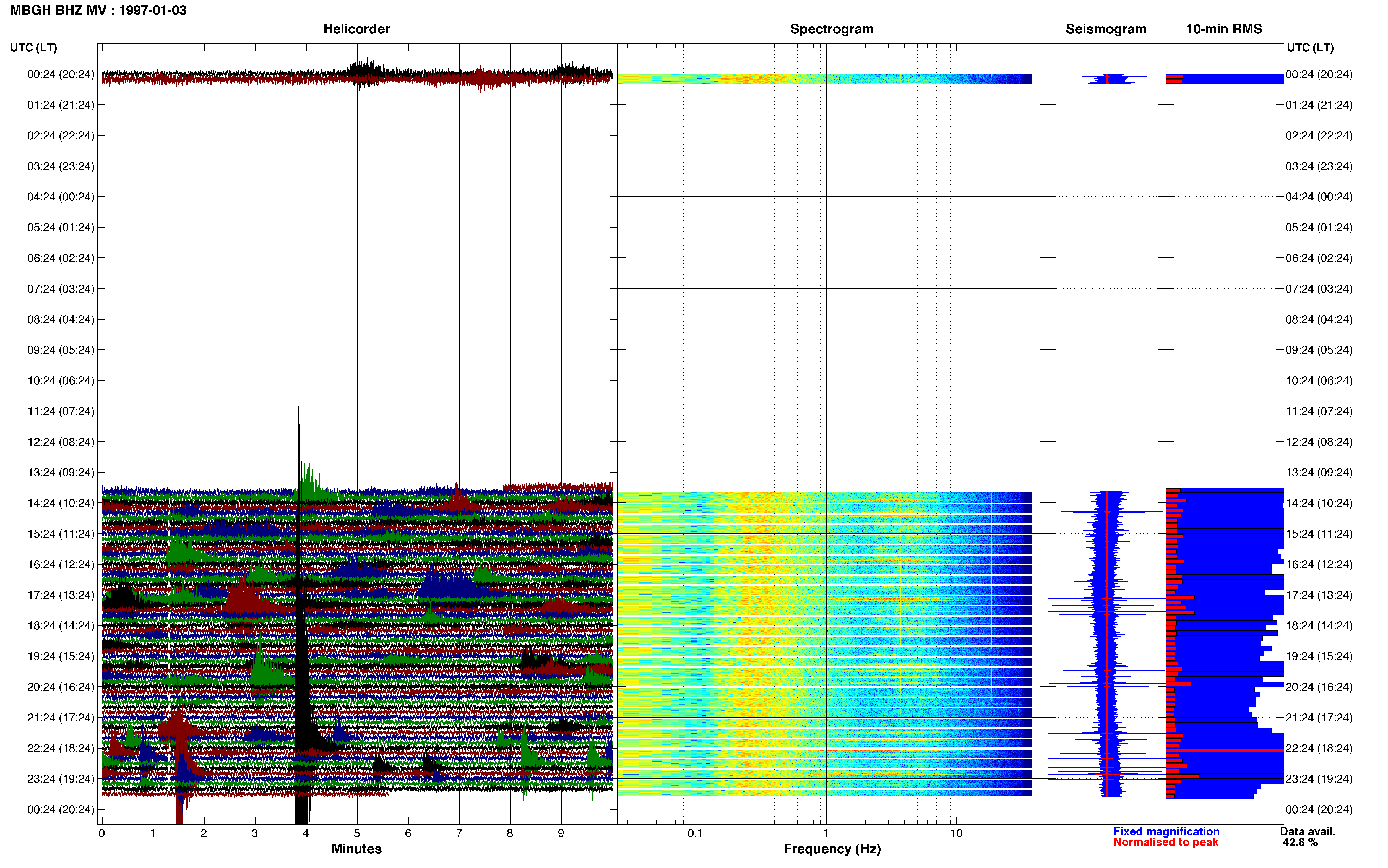Click the title 'MBGH BHZ MV : 1997-01-03'

98,10
